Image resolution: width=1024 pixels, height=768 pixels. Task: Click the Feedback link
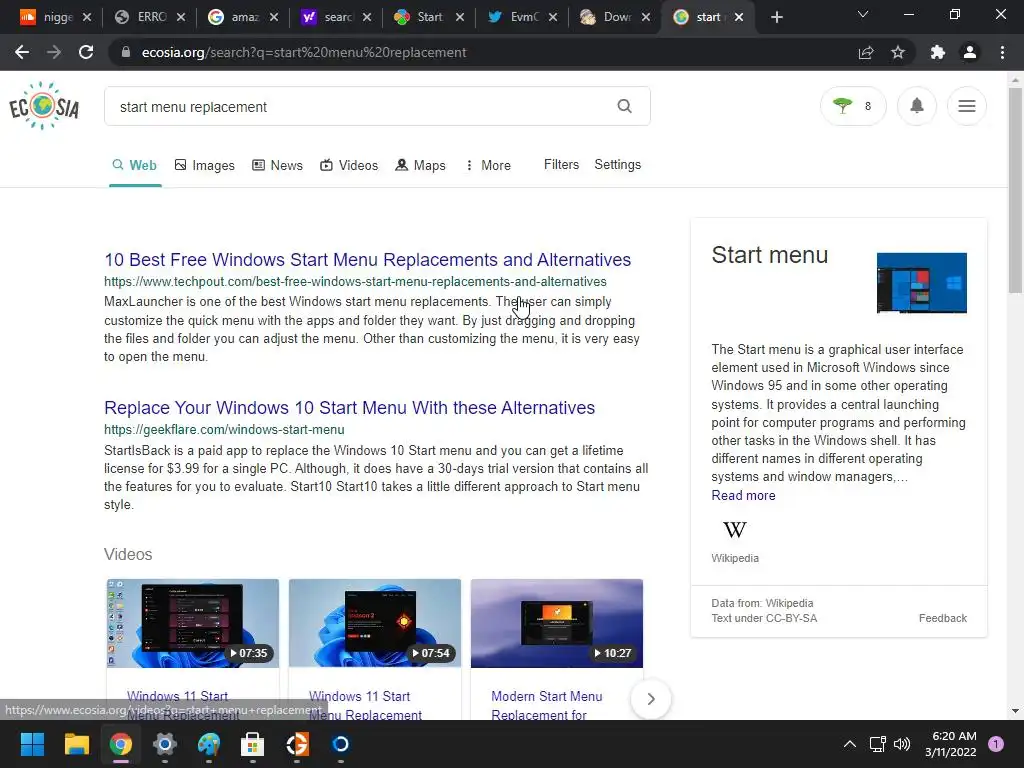click(x=942, y=618)
